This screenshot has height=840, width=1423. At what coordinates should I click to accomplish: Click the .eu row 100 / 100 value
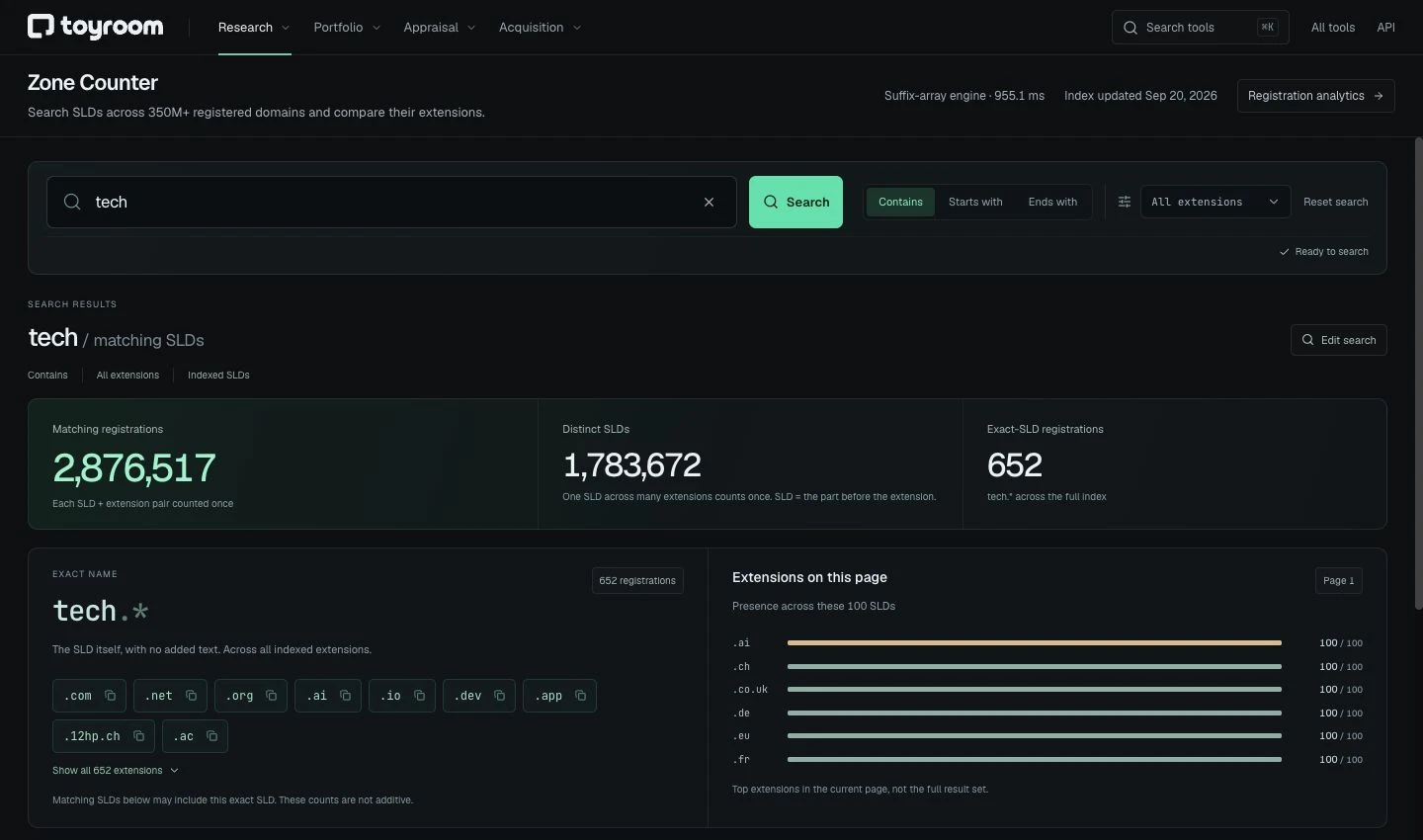(1341, 736)
